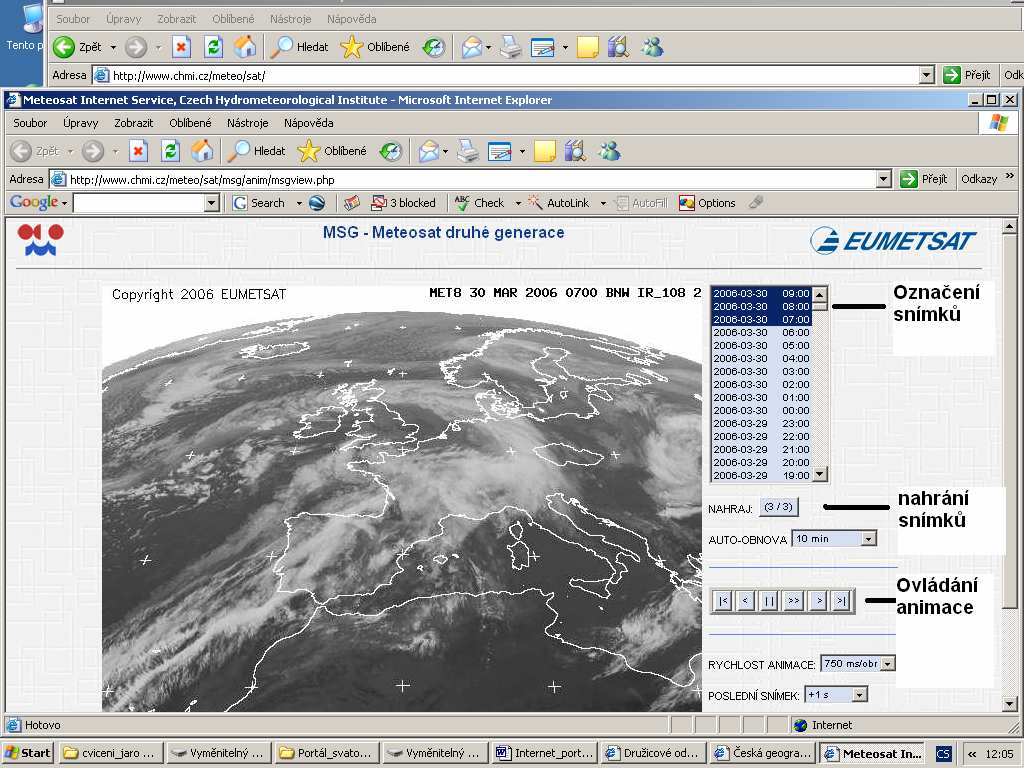This screenshot has height=768, width=1024.
Task: Open Úpravy menu in front Meteosat window
Action: [80, 123]
